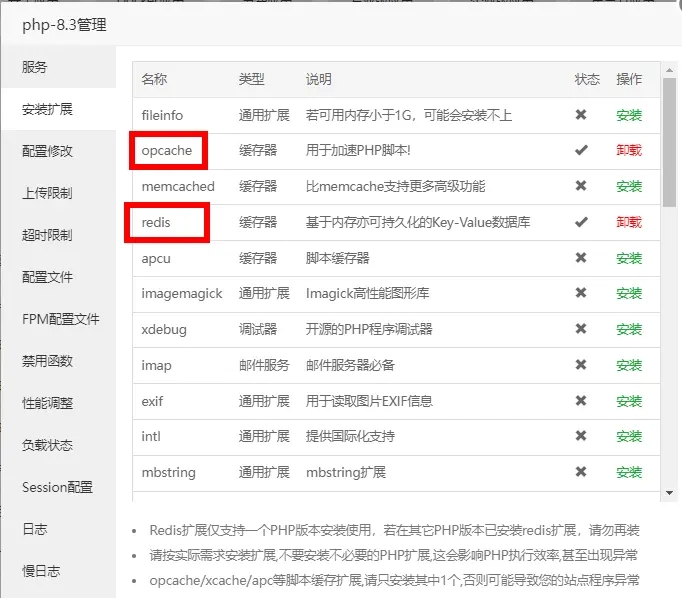Switch to the 超时限制 tab
682x598 pixels.
[59, 235]
